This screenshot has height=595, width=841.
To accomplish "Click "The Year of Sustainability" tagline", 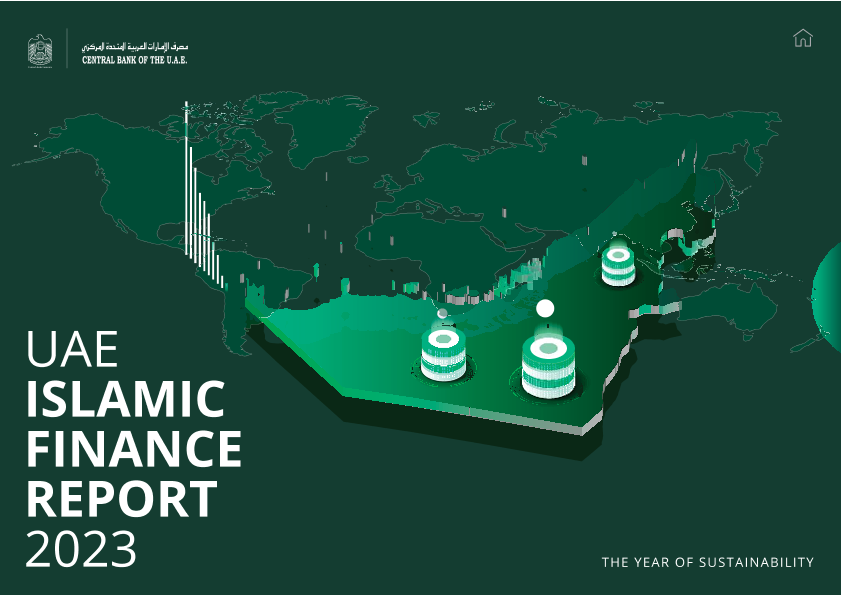I will [x=707, y=563].
